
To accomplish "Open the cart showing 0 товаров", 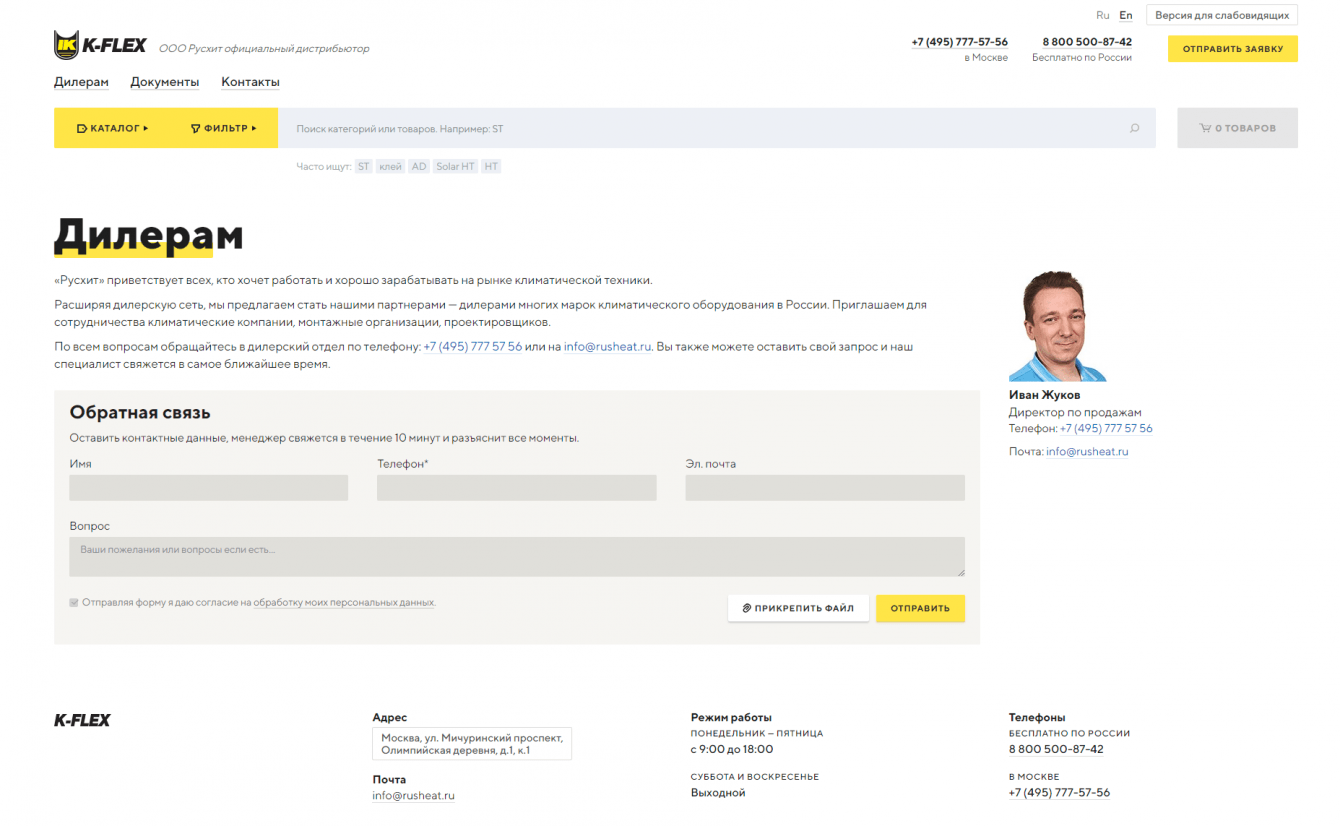I will pos(1237,128).
